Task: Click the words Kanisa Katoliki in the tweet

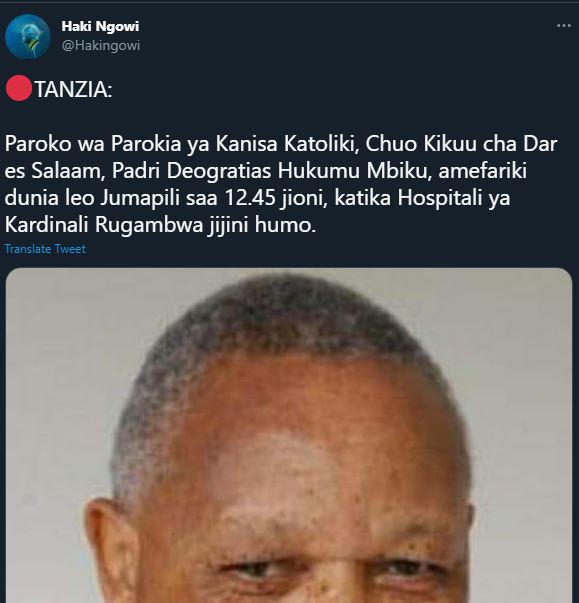Action: (287, 144)
